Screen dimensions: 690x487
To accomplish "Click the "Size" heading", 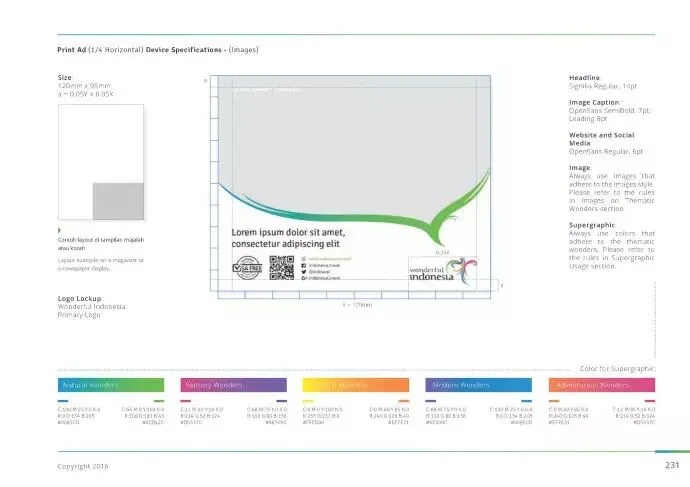I will 65,77.
